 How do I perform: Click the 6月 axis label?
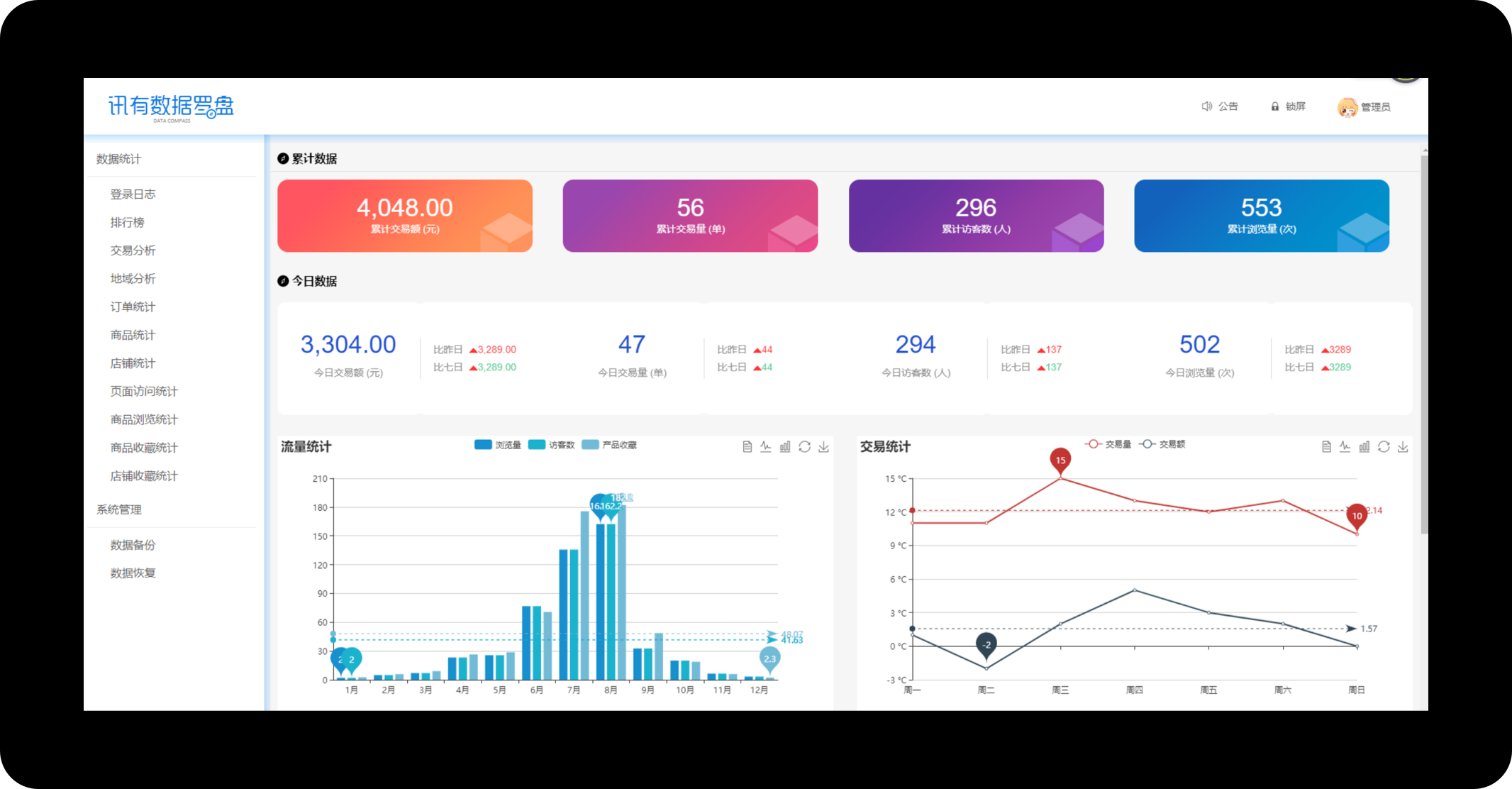[x=536, y=690]
